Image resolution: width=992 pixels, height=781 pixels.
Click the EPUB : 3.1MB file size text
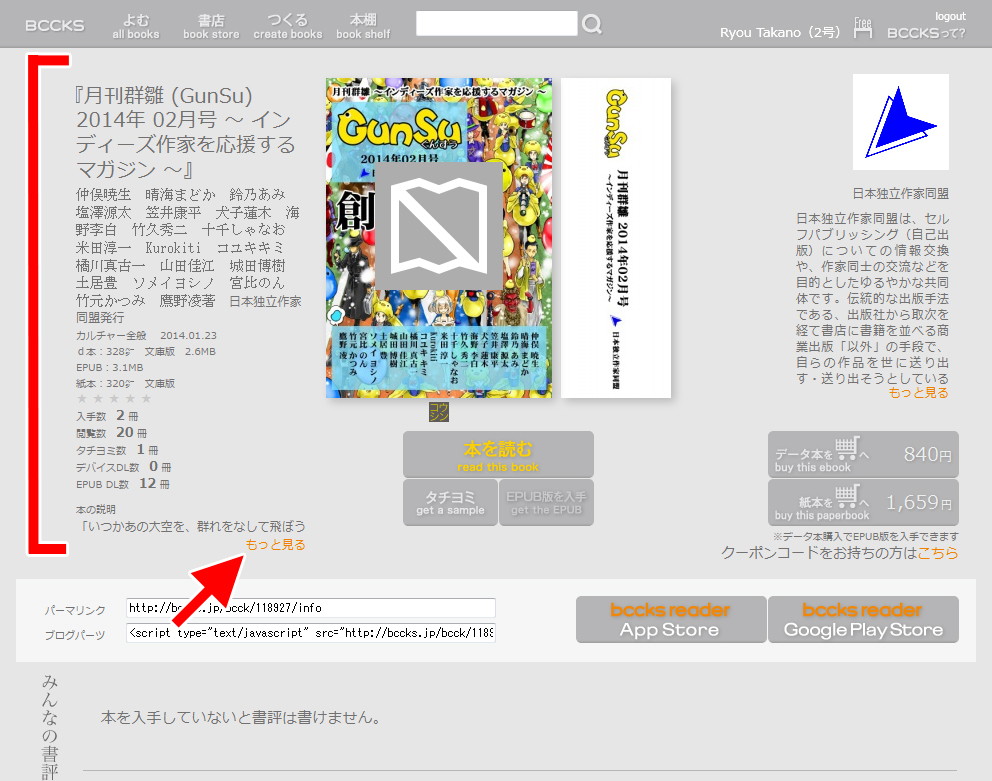109,368
